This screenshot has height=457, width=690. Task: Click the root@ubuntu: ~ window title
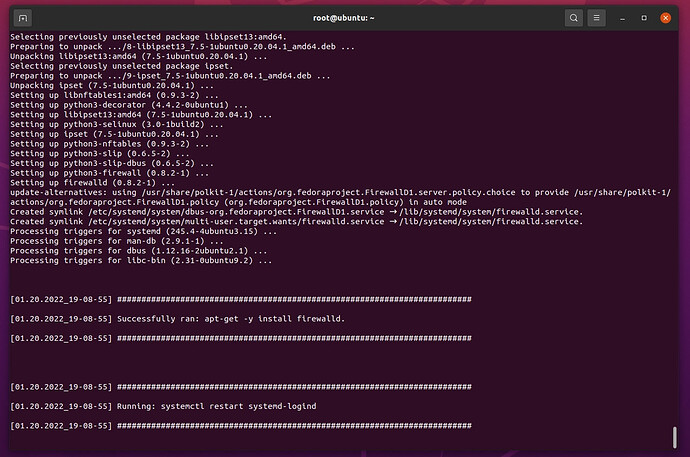[343, 18]
